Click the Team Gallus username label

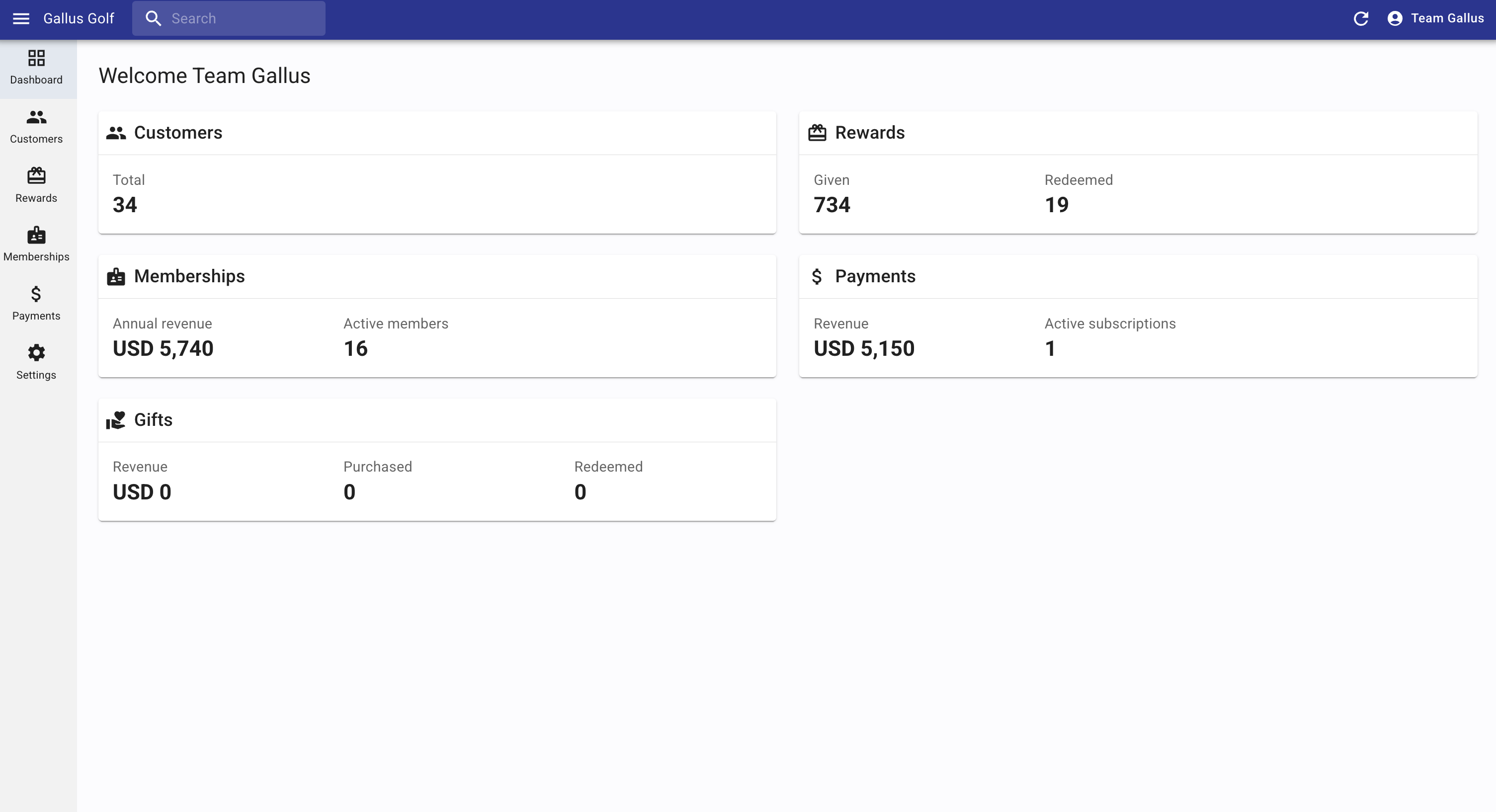(x=1447, y=18)
